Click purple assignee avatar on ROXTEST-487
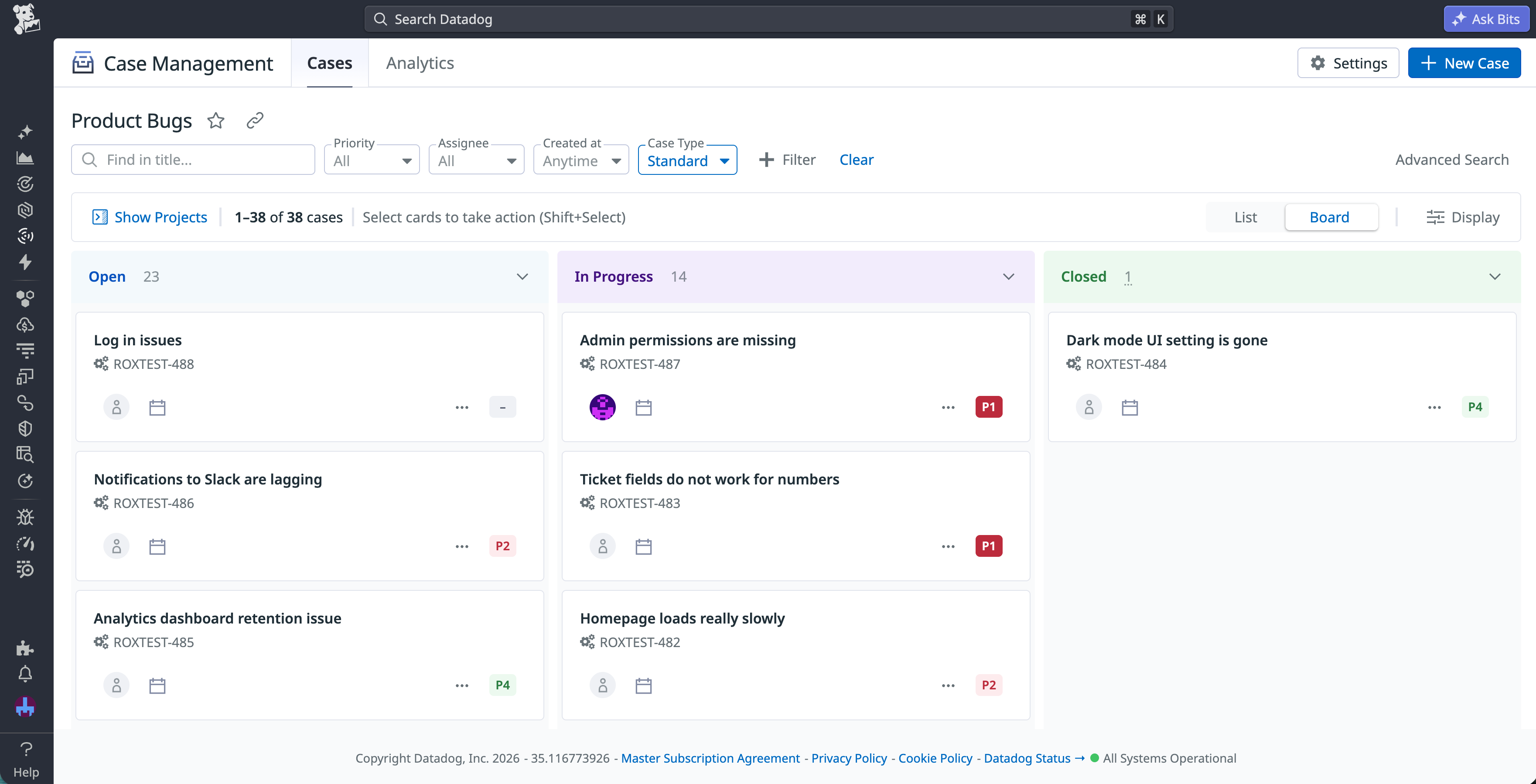 tap(603, 407)
